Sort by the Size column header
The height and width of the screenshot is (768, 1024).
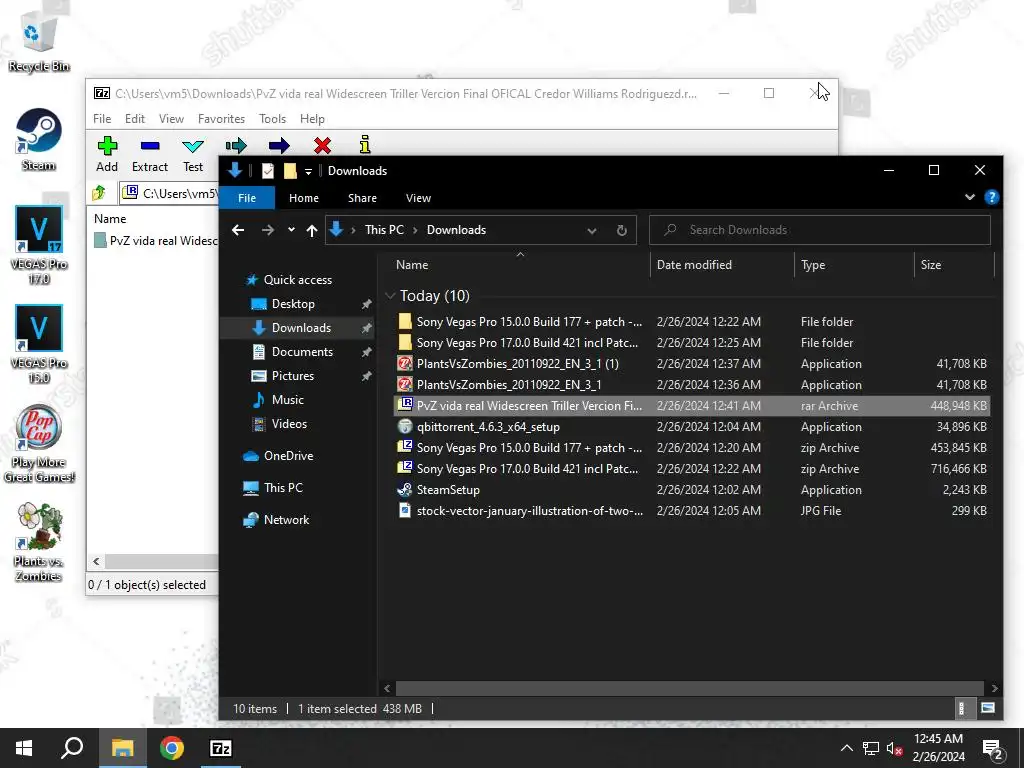point(954,264)
